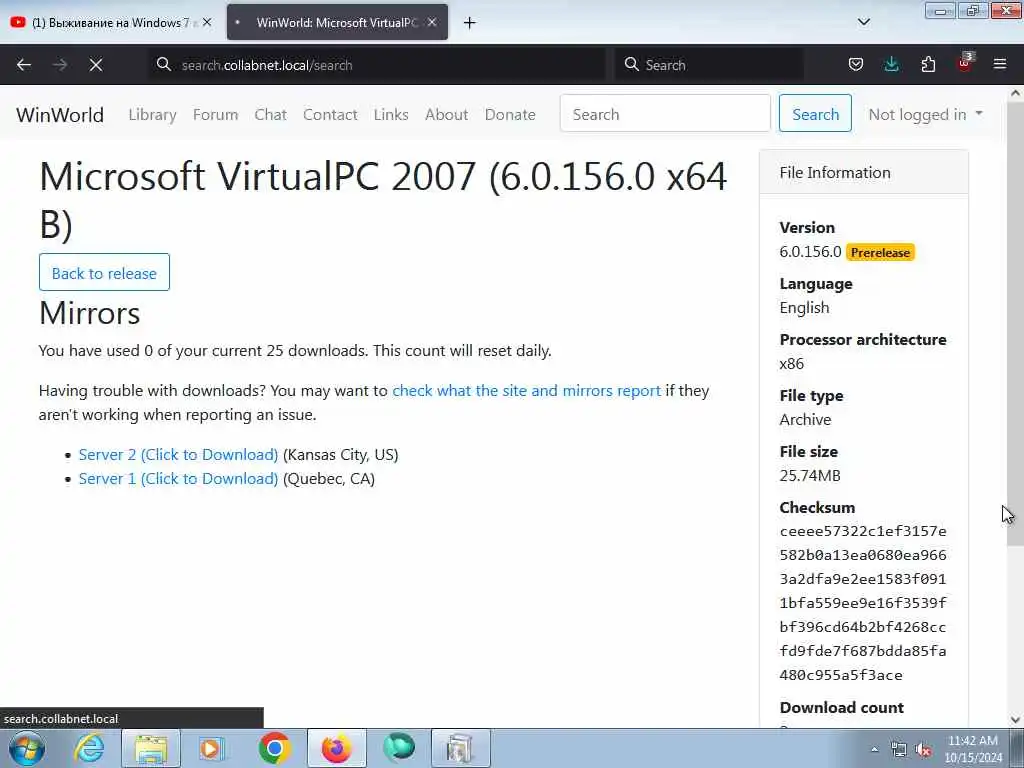Open a new tab with the plus button
Viewport: 1024px width, 768px height.
point(470,23)
